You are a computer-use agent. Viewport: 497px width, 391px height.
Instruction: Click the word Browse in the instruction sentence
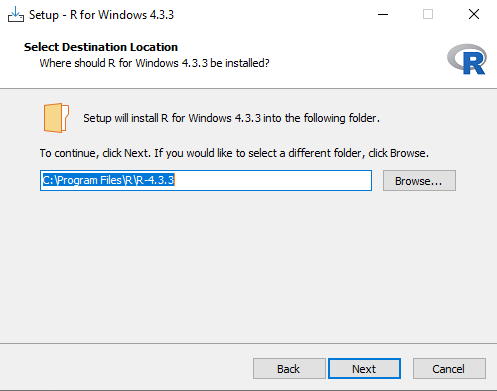[x=408, y=153]
